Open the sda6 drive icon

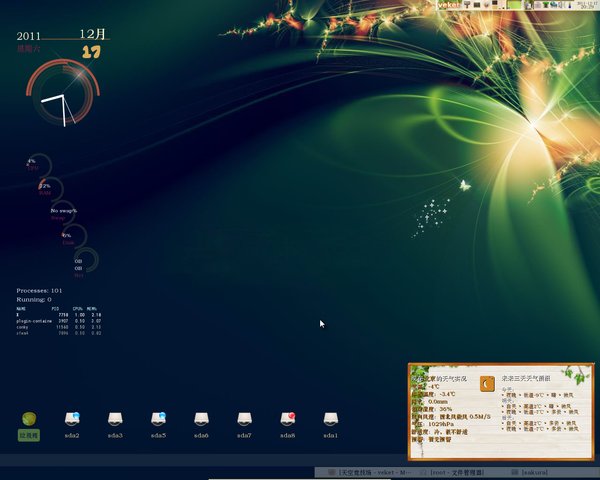(201, 420)
